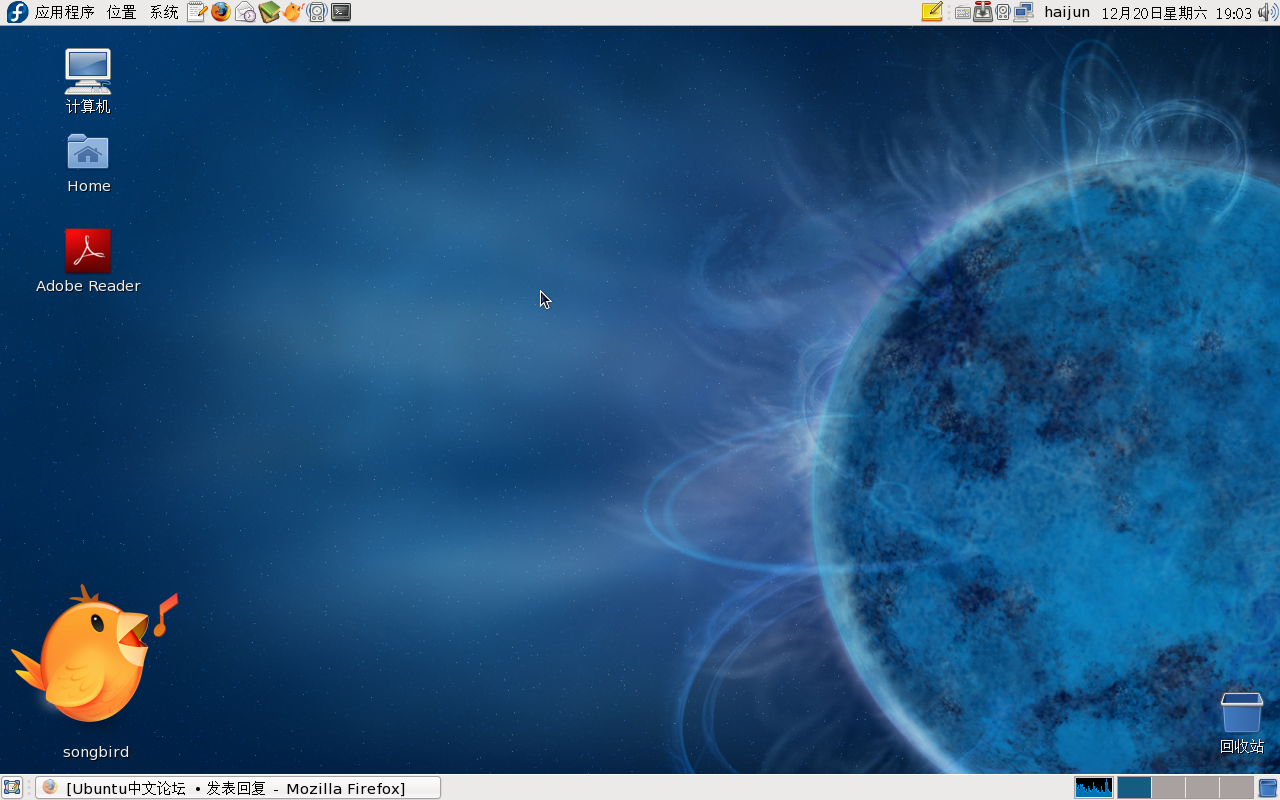Select the 计算机 desktop icon
The height and width of the screenshot is (800, 1280).
tap(88, 81)
